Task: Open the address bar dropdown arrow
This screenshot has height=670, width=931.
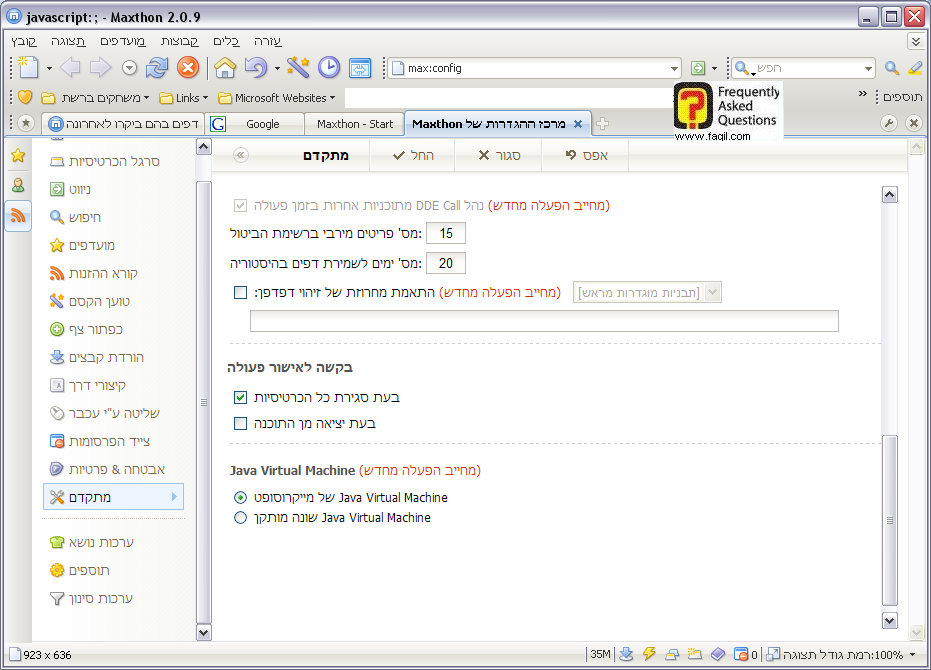Action: pyautogui.click(x=675, y=68)
